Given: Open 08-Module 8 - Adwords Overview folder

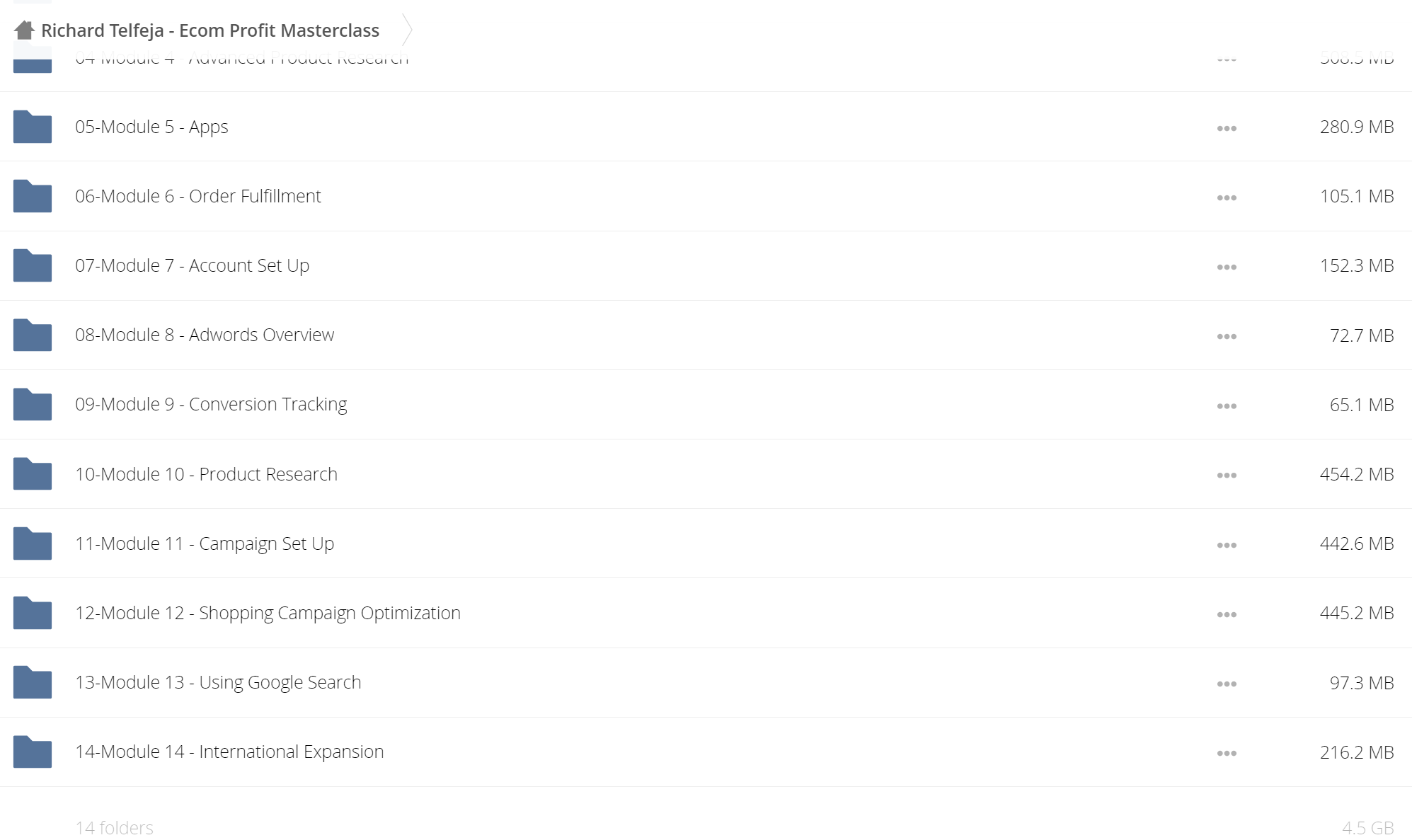Looking at the screenshot, I should (x=205, y=335).
